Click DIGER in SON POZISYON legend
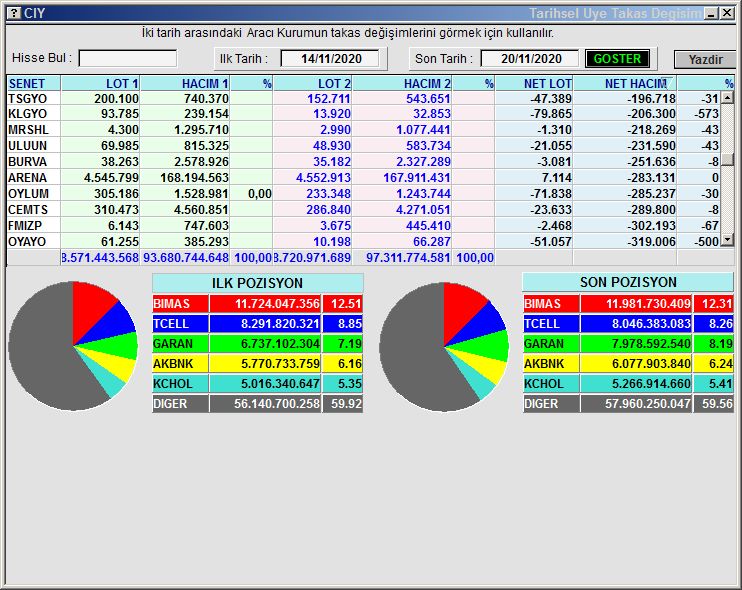 pyautogui.click(x=551, y=404)
